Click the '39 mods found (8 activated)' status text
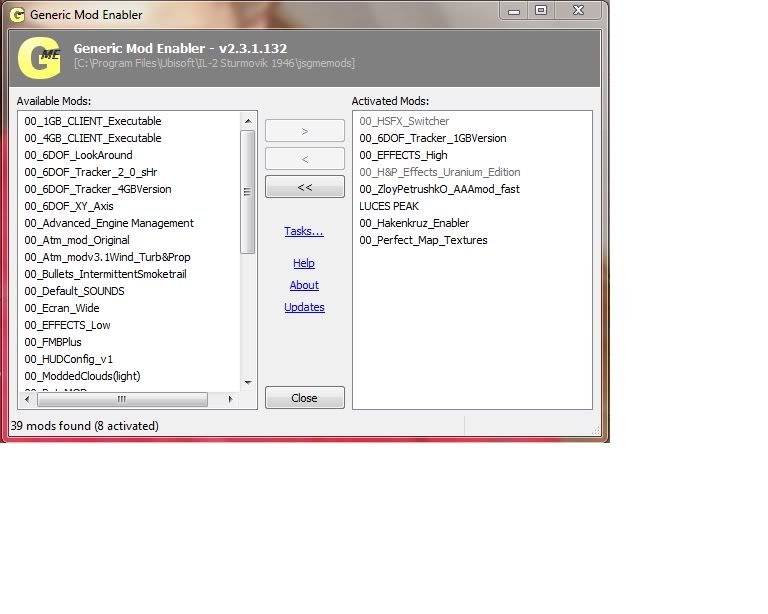Image resolution: width=768 pixels, height=614 pixels. click(85, 426)
